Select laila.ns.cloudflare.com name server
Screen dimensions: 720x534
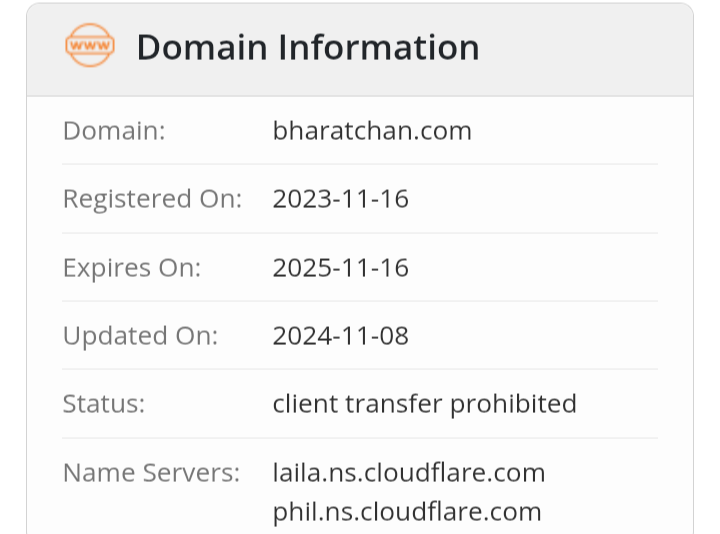(409, 472)
